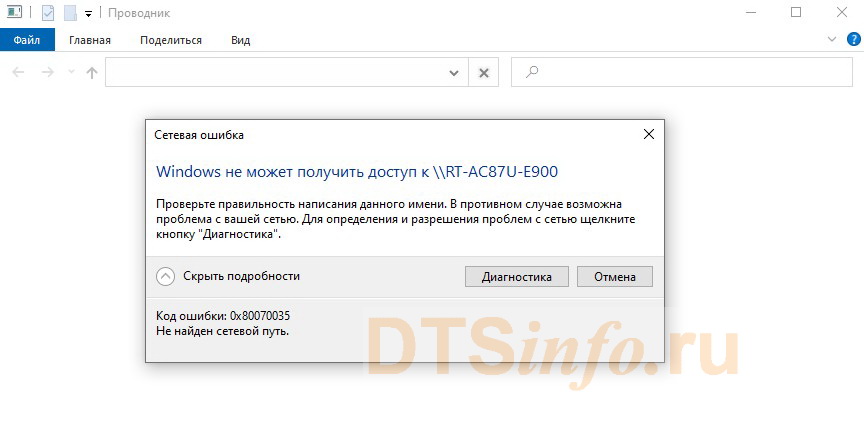Click the error code 0x80070035 text
Screen dimensions: 864x434
click(260, 316)
